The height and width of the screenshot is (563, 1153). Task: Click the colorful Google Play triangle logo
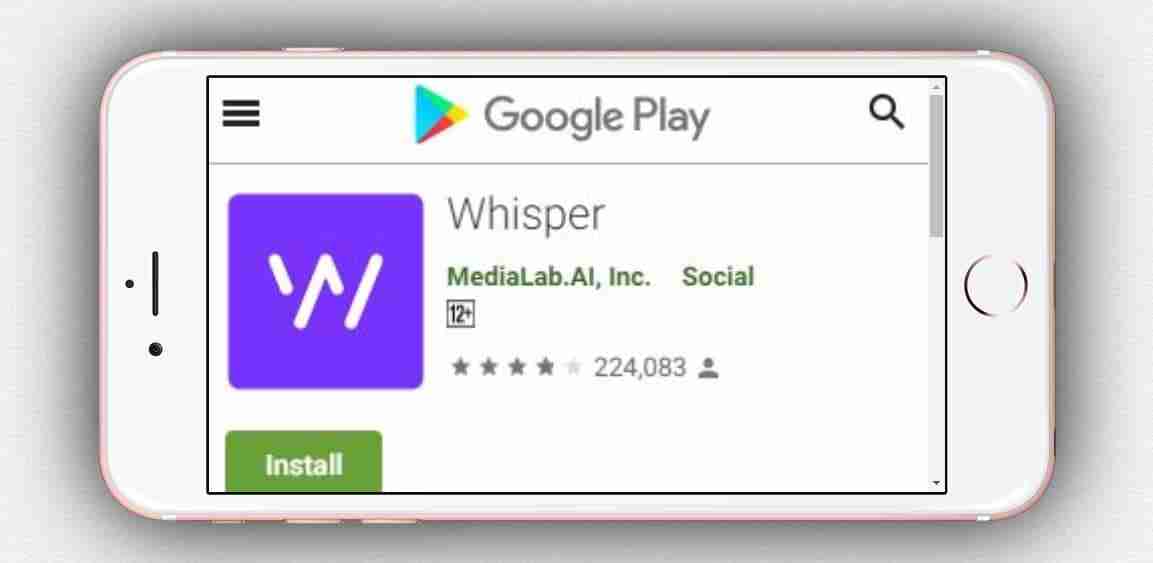(x=440, y=114)
